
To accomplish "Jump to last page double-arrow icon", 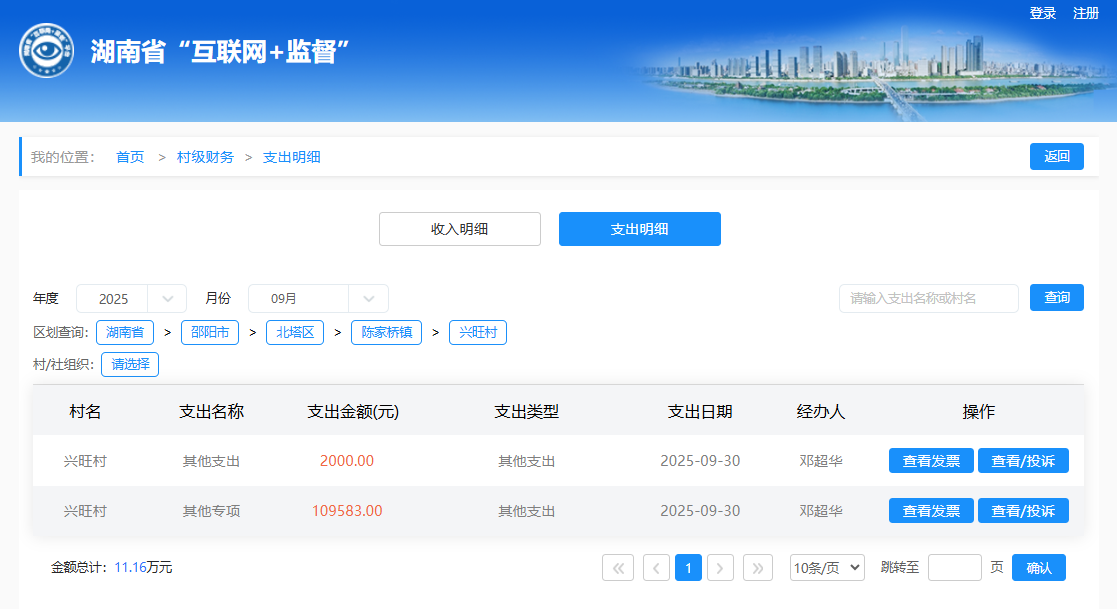I will pyautogui.click(x=758, y=568).
